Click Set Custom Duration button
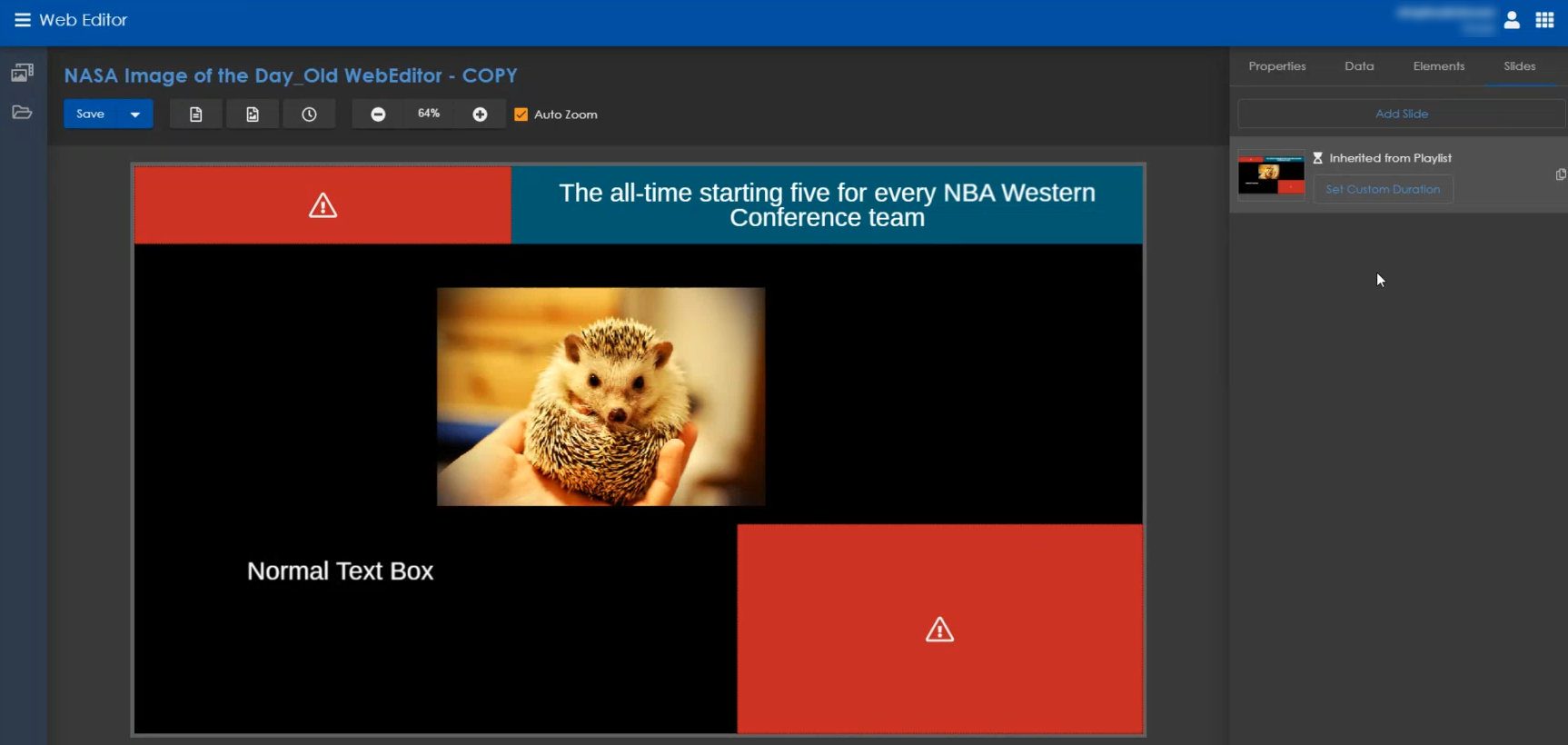The image size is (1568, 745). pos(1382,189)
